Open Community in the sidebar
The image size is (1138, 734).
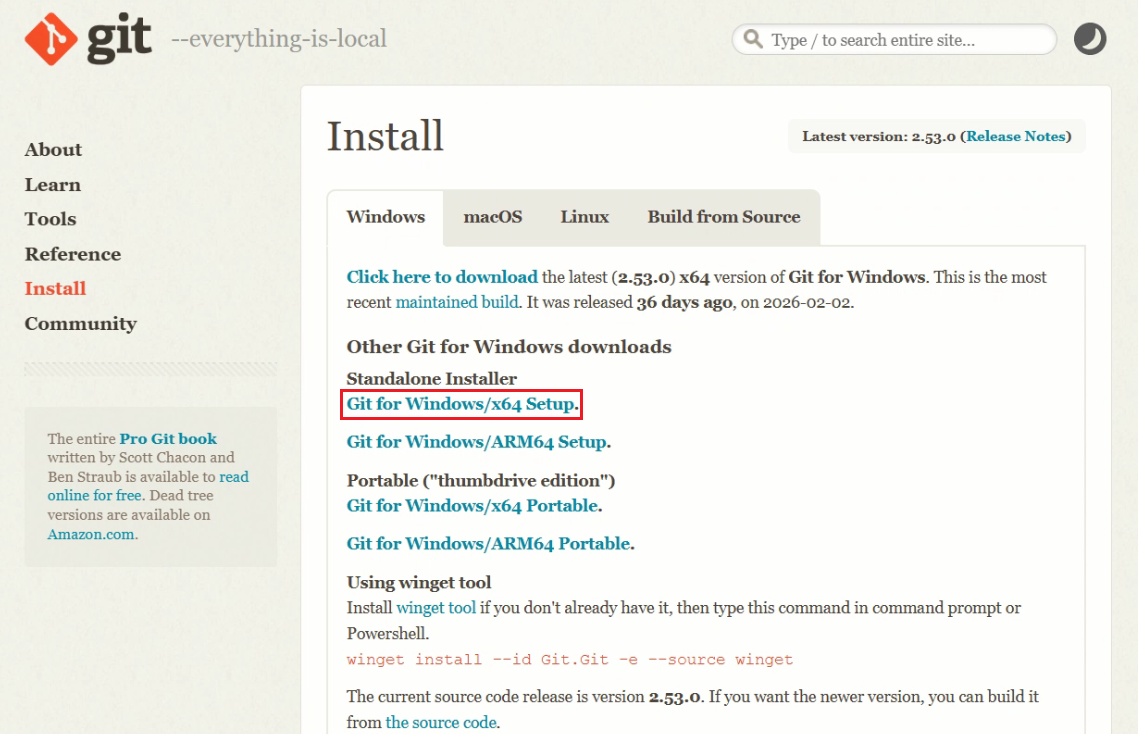[81, 324]
